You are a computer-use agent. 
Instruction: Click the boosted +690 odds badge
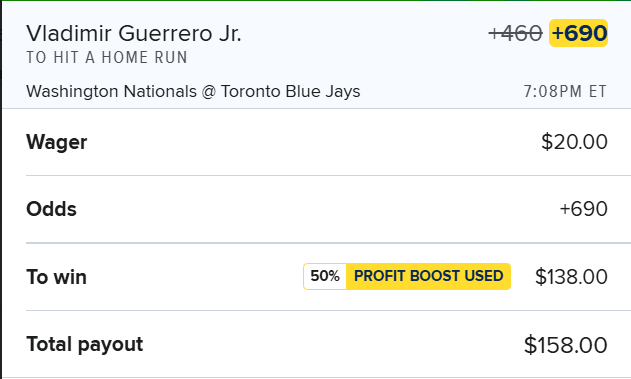tap(578, 33)
